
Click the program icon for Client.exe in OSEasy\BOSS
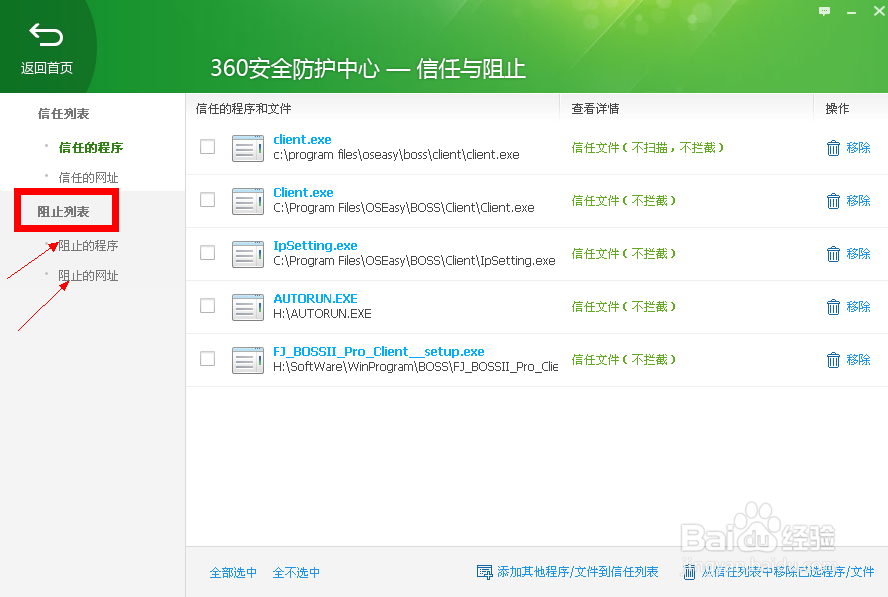click(x=247, y=201)
